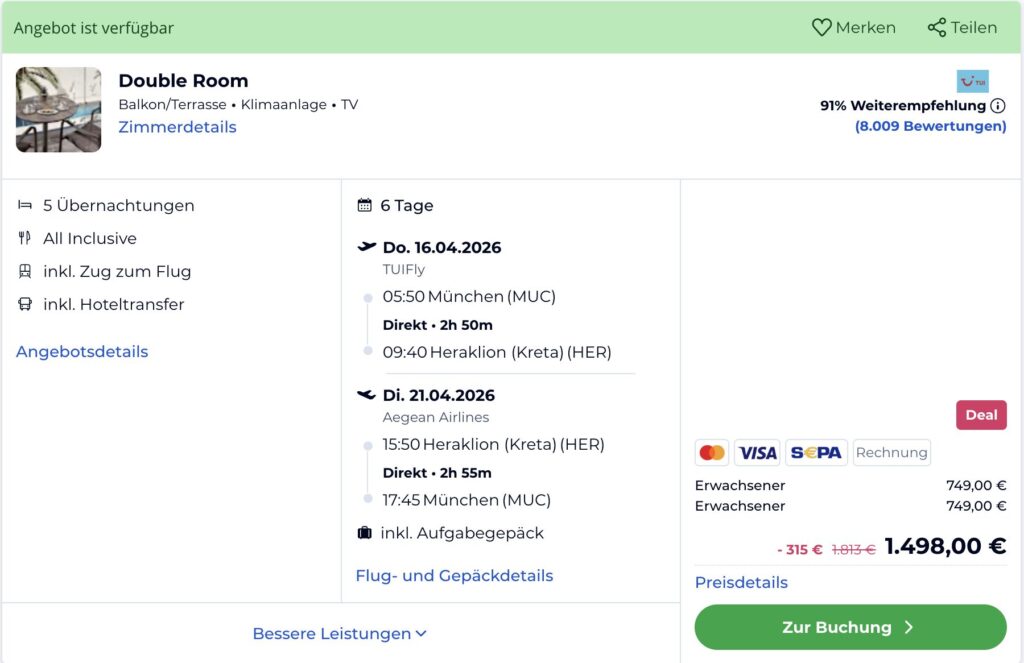Click the calendar icon next to 6 Tage
The height and width of the screenshot is (663, 1024).
click(x=364, y=205)
